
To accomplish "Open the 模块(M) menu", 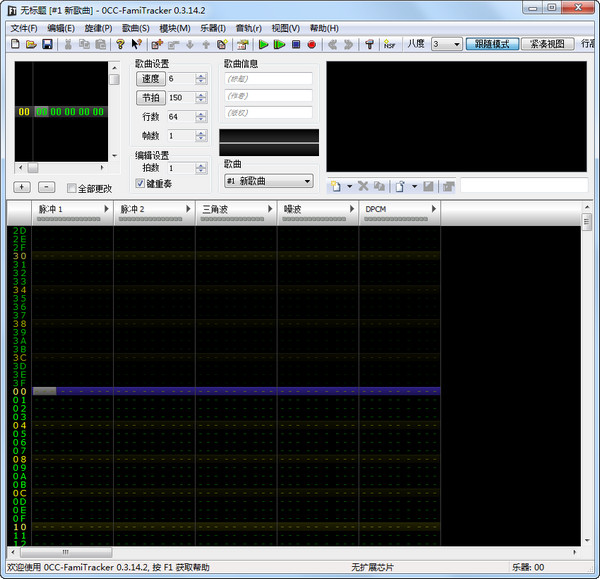I will click(x=175, y=28).
